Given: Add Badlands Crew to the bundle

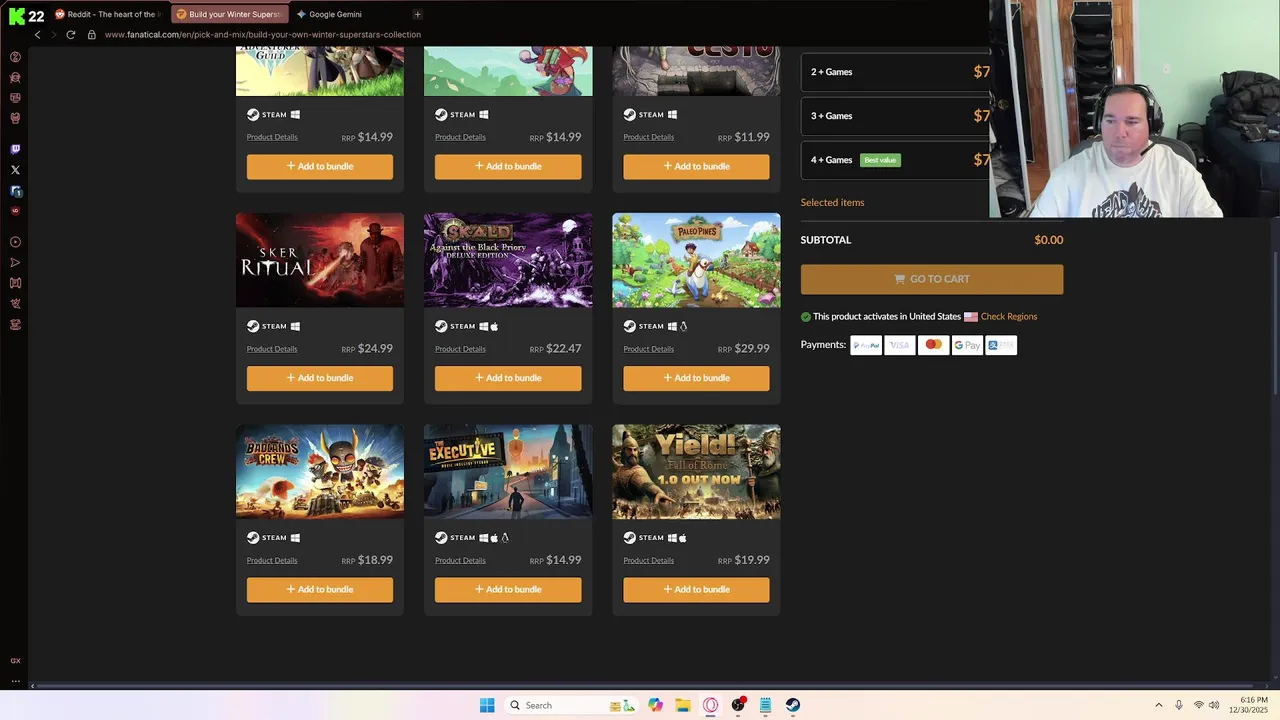Looking at the screenshot, I should click(x=320, y=590).
